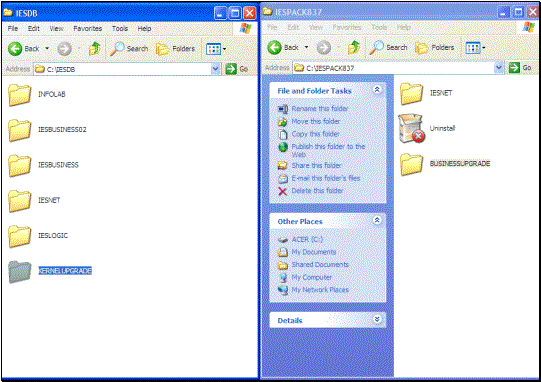The image size is (541, 382).
Task: Select the KERNELUPGRADE folder icon
Action: 20,272
